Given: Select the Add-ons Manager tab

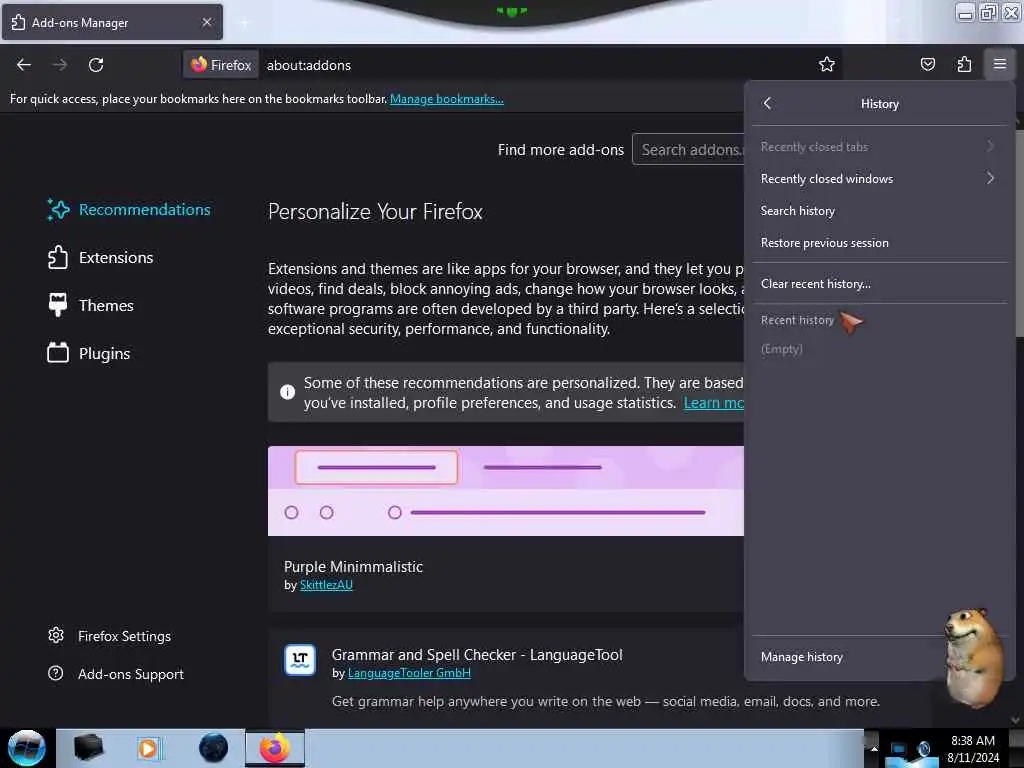Looking at the screenshot, I should click(112, 22).
